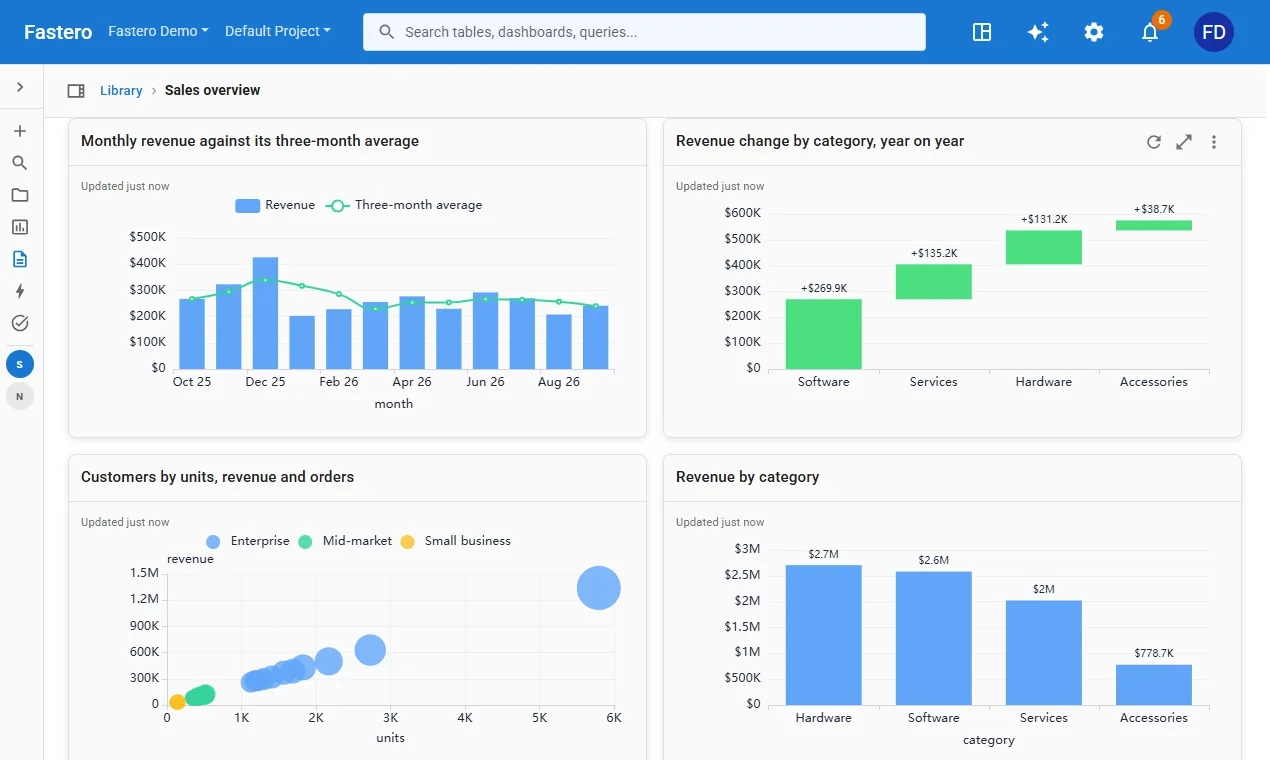Click the Services bar labeled +$135.2K
The image size is (1270, 760).
934,282
